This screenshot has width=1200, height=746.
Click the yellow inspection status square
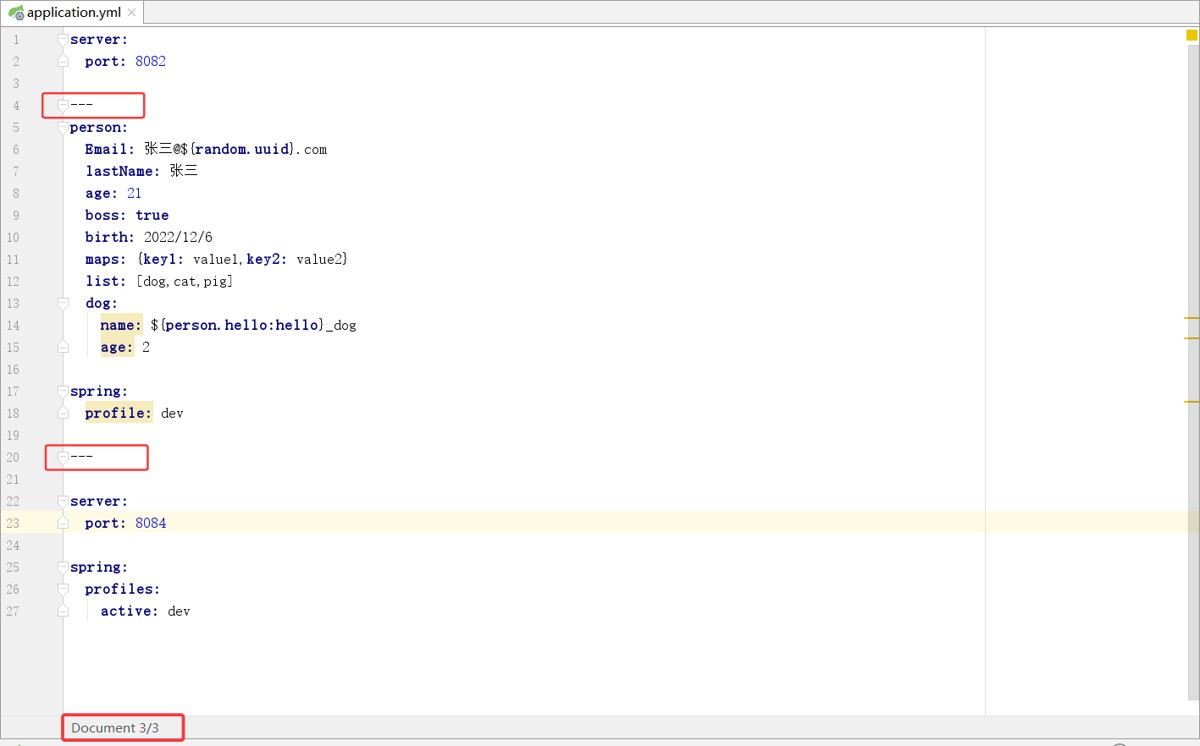(x=1191, y=36)
